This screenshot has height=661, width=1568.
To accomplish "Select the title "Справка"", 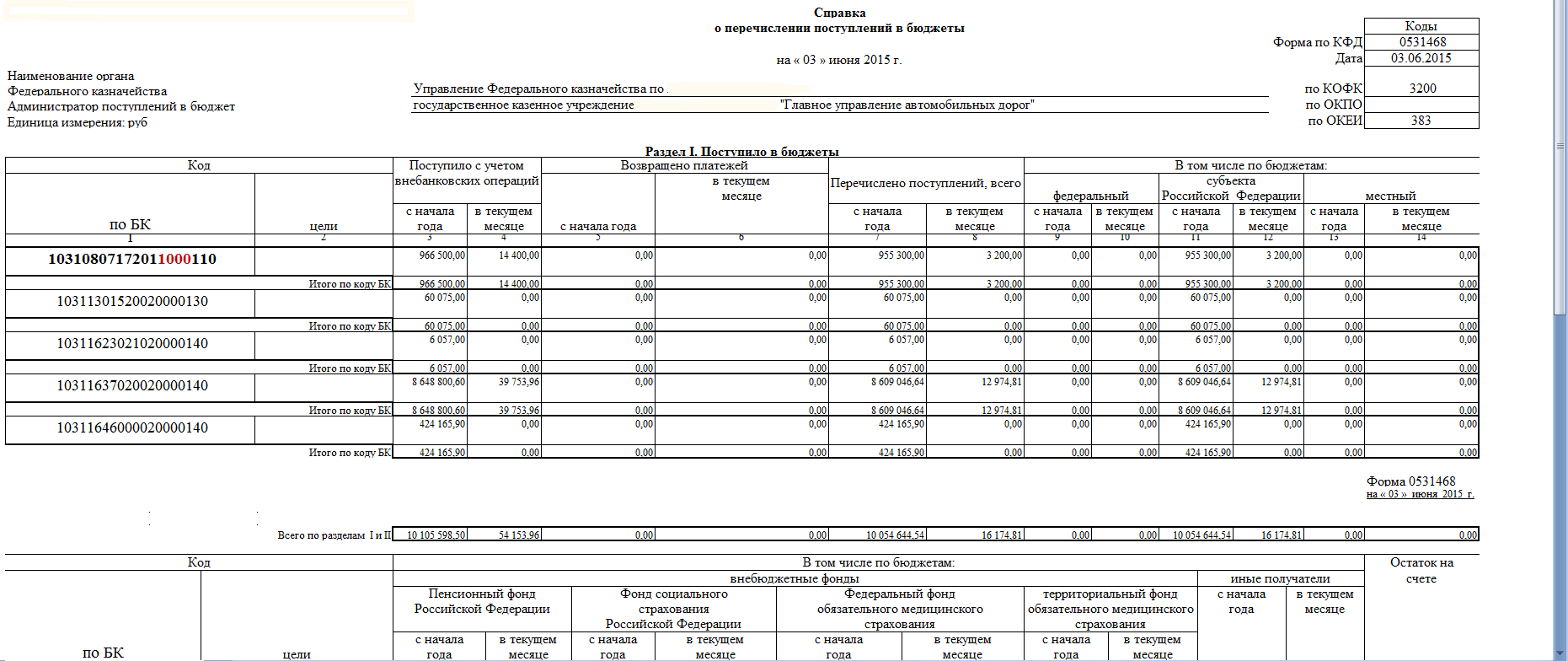I will coord(840,13).
